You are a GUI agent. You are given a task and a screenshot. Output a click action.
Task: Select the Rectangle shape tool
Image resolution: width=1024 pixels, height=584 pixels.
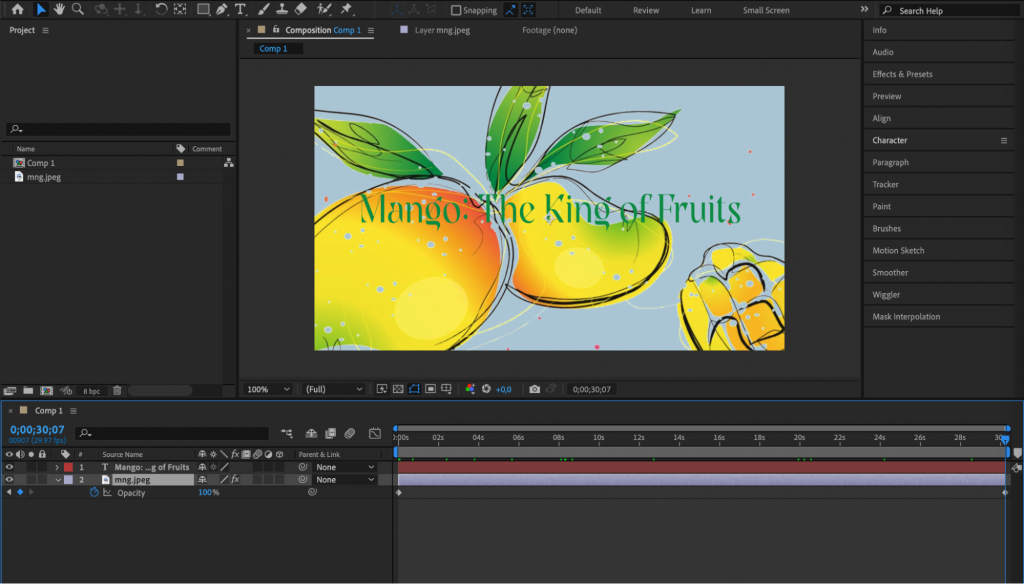click(x=201, y=10)
